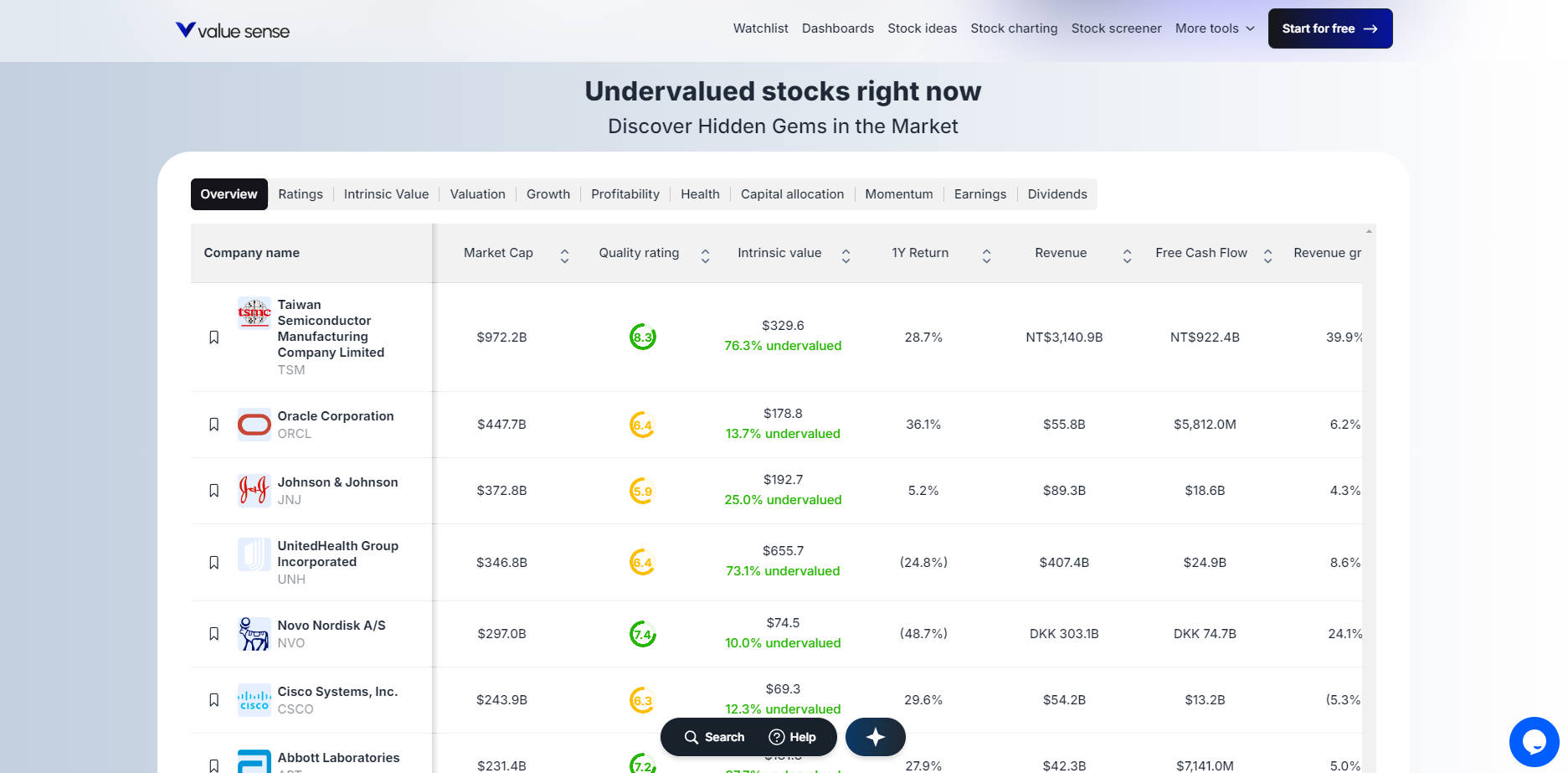Sort table by Market Cap column

564,256
